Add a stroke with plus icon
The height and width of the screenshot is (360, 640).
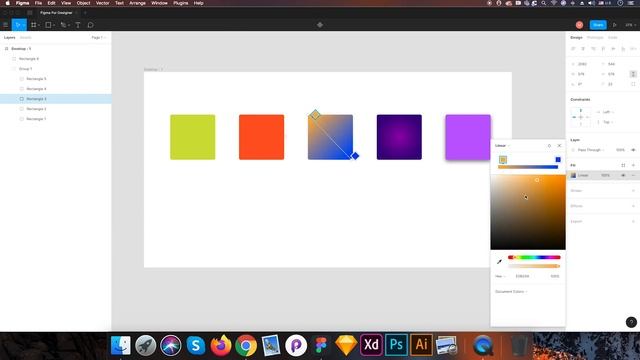[x=633, y=191]
